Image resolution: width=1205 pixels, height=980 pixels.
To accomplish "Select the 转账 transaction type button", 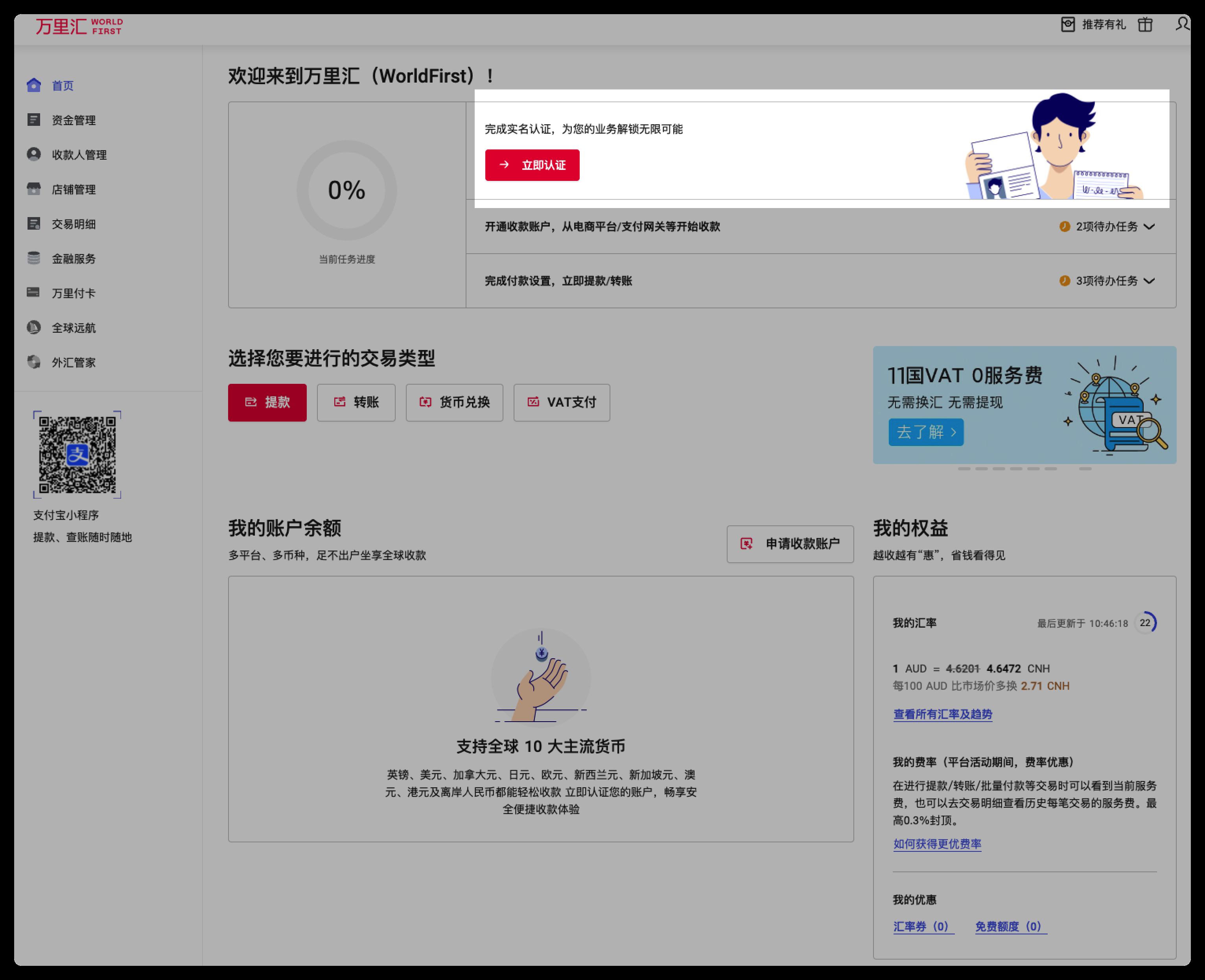I will point(356,403).
